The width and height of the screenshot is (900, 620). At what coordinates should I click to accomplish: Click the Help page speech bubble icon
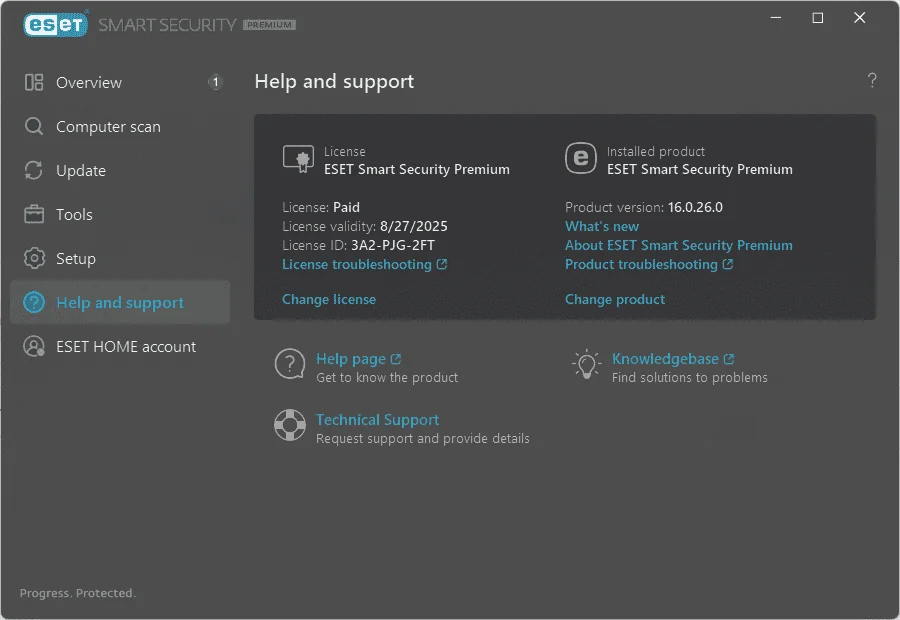pos(290,365)
